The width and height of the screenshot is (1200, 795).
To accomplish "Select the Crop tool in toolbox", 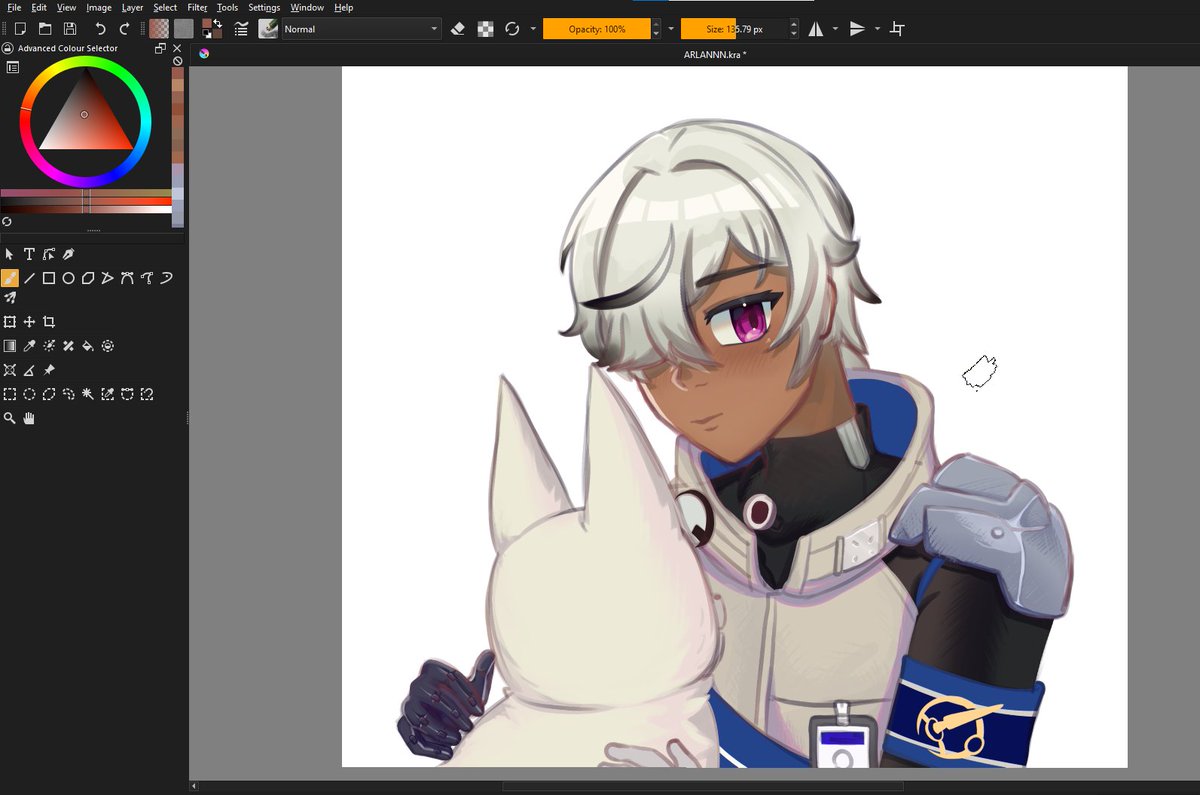I will pos(49,322).
